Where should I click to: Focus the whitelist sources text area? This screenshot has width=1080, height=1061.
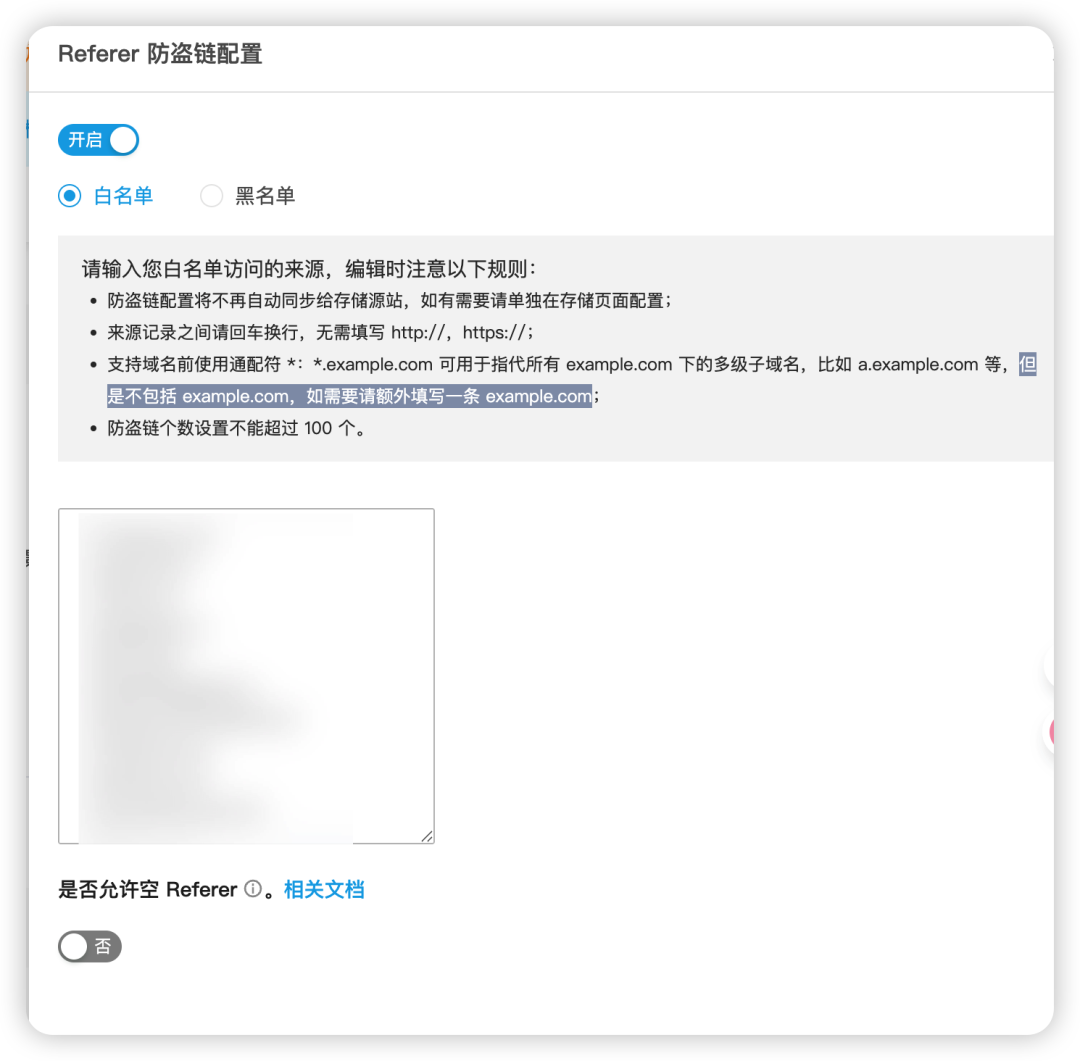(x=246, y=675)
